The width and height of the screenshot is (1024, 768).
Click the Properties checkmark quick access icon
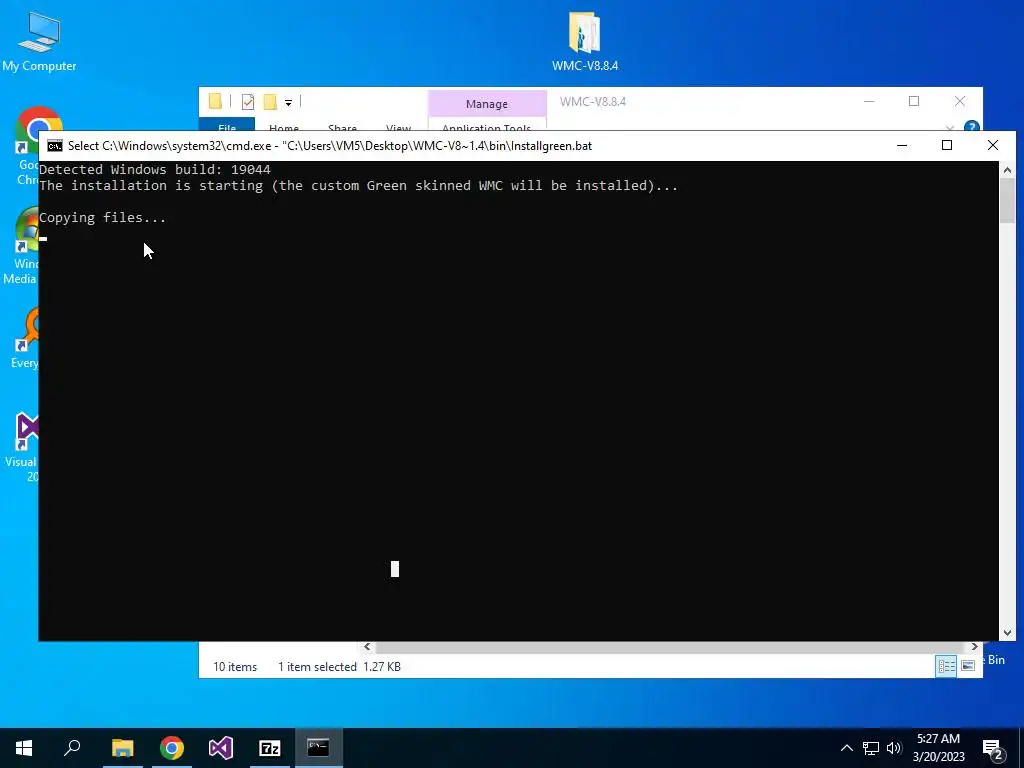(x=248, y=102)
